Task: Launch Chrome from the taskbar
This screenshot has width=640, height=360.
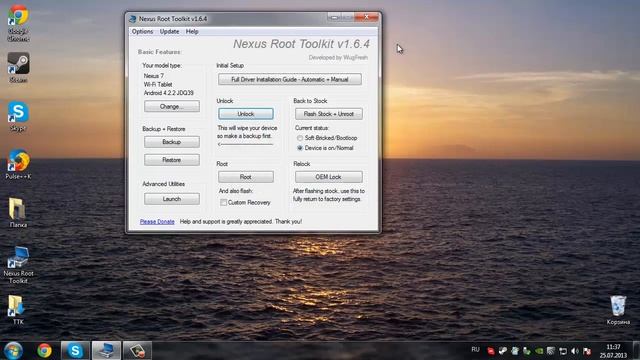Action: pos(44,351)
